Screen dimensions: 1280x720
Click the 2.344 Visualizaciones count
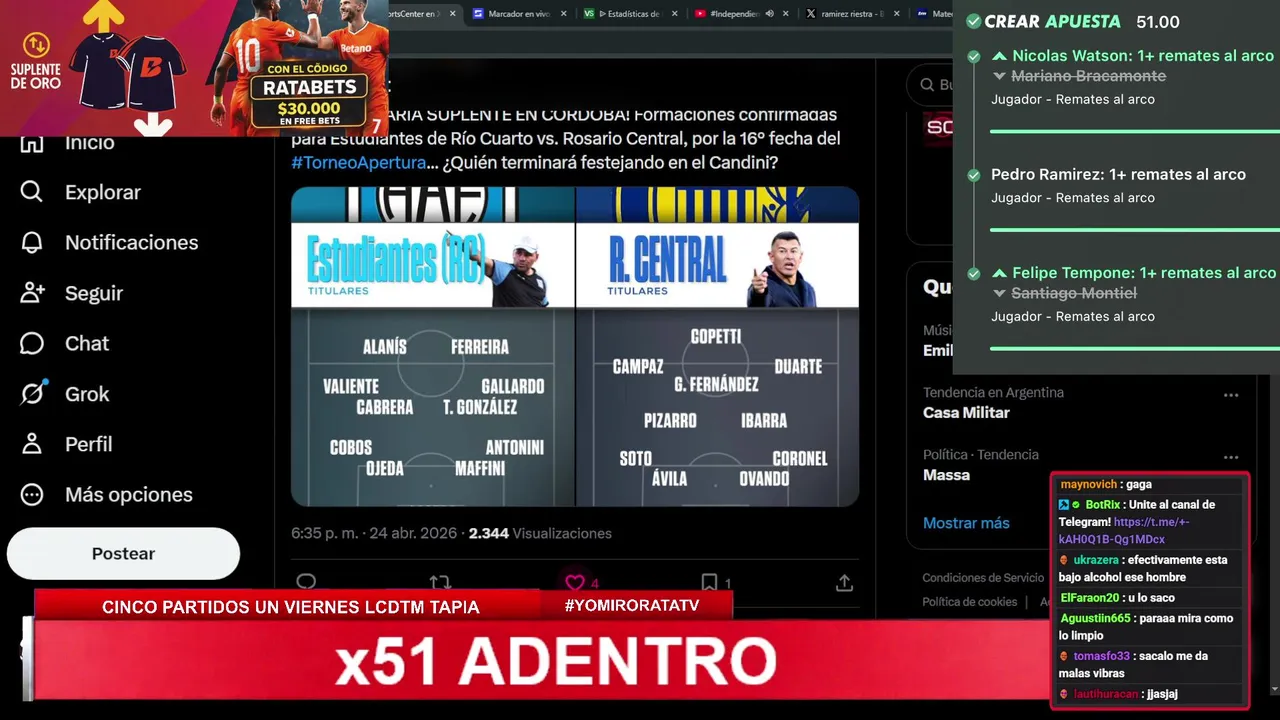coord(540,533)
